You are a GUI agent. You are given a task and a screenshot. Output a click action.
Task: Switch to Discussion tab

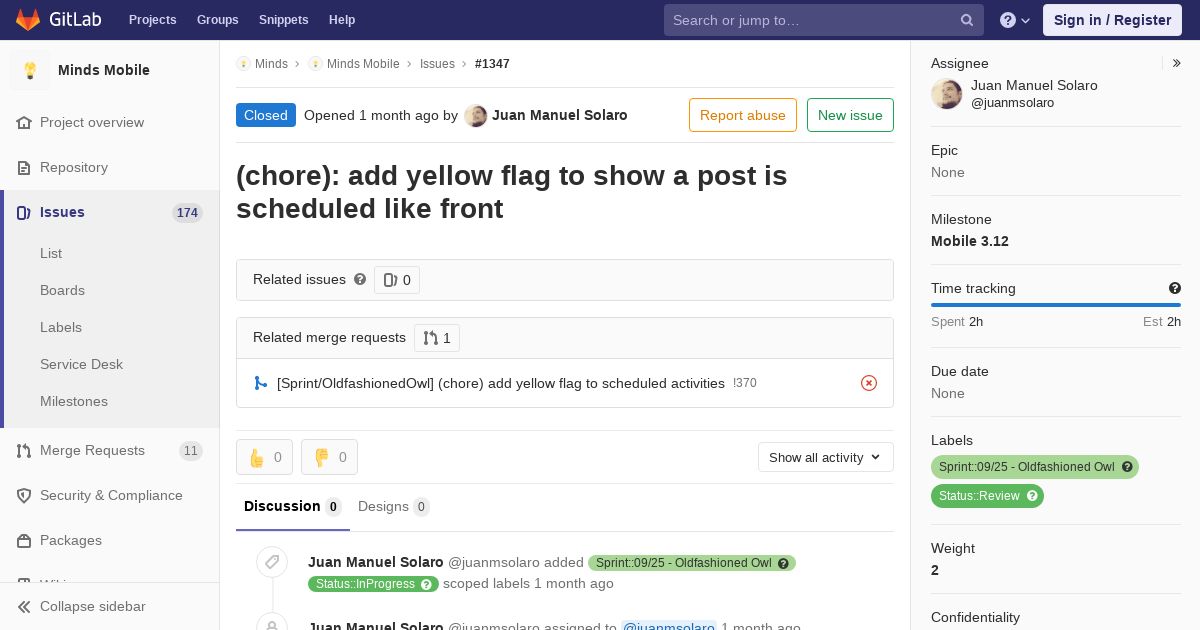coord(293,506)
